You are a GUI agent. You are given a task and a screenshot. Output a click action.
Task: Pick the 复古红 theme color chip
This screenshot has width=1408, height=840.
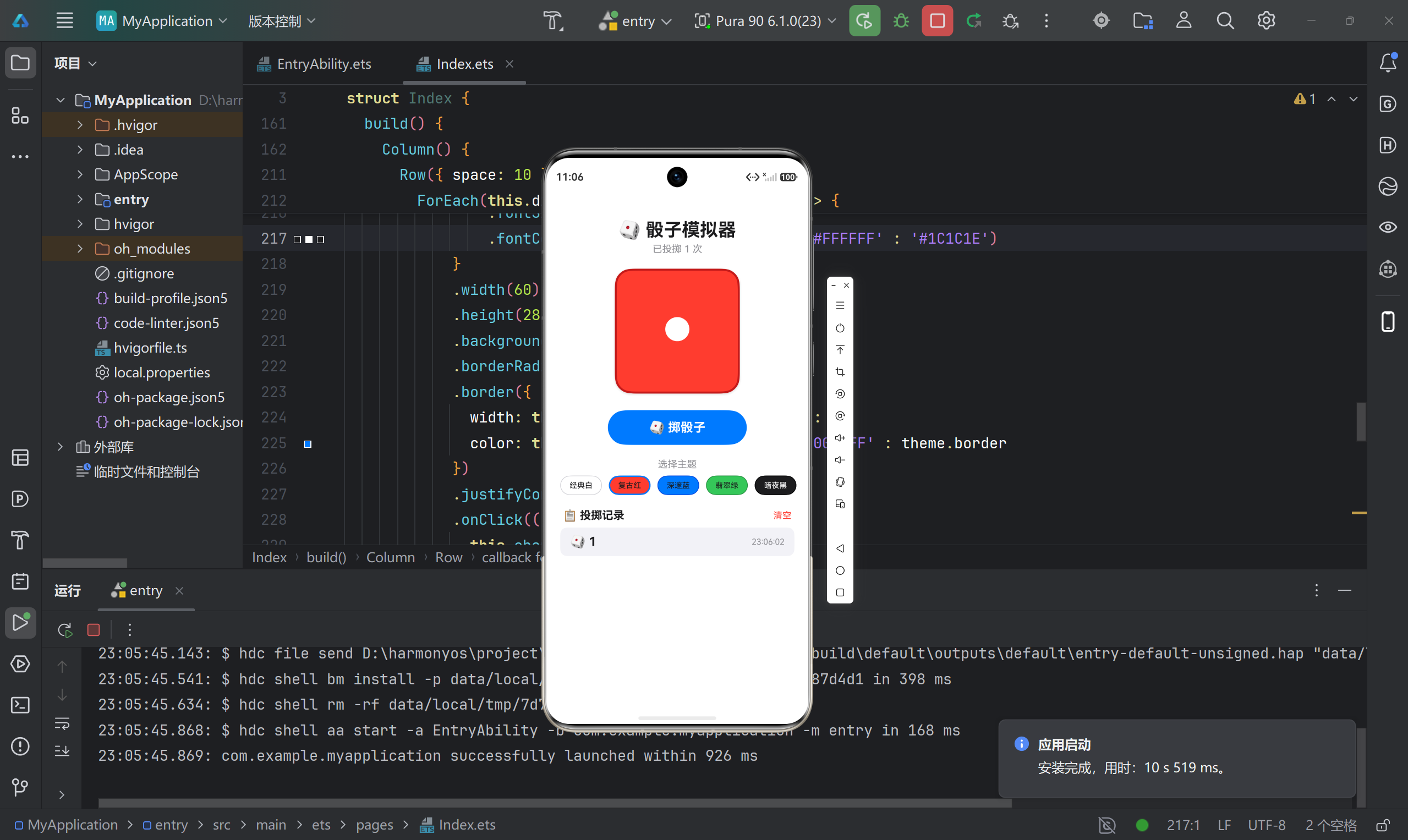point(629,485)
